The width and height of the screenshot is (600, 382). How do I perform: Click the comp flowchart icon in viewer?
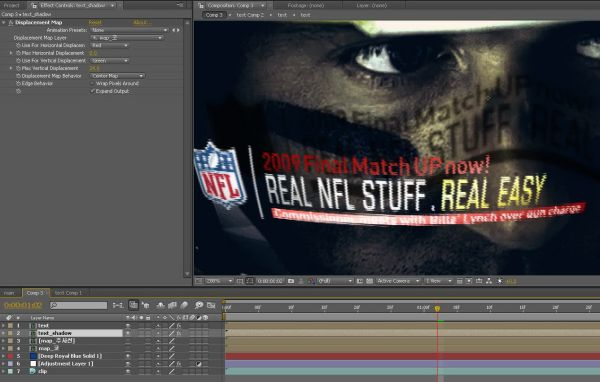(x=489, y=281)
